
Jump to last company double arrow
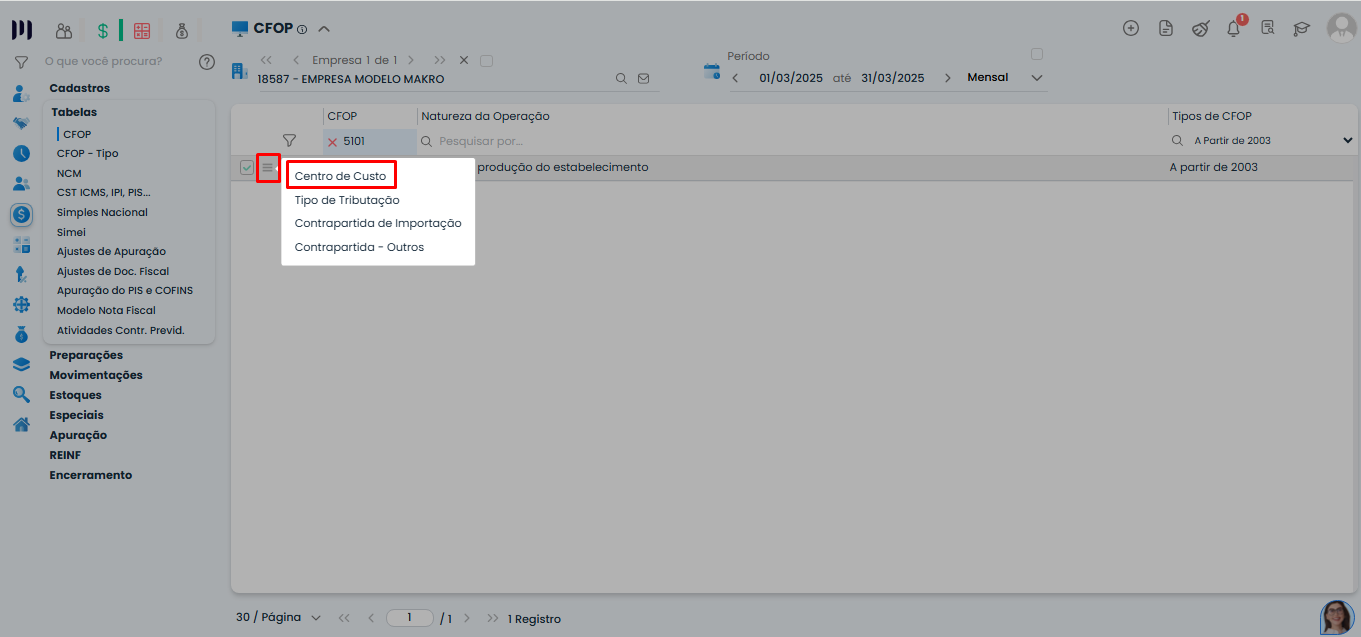coord(440,60)
